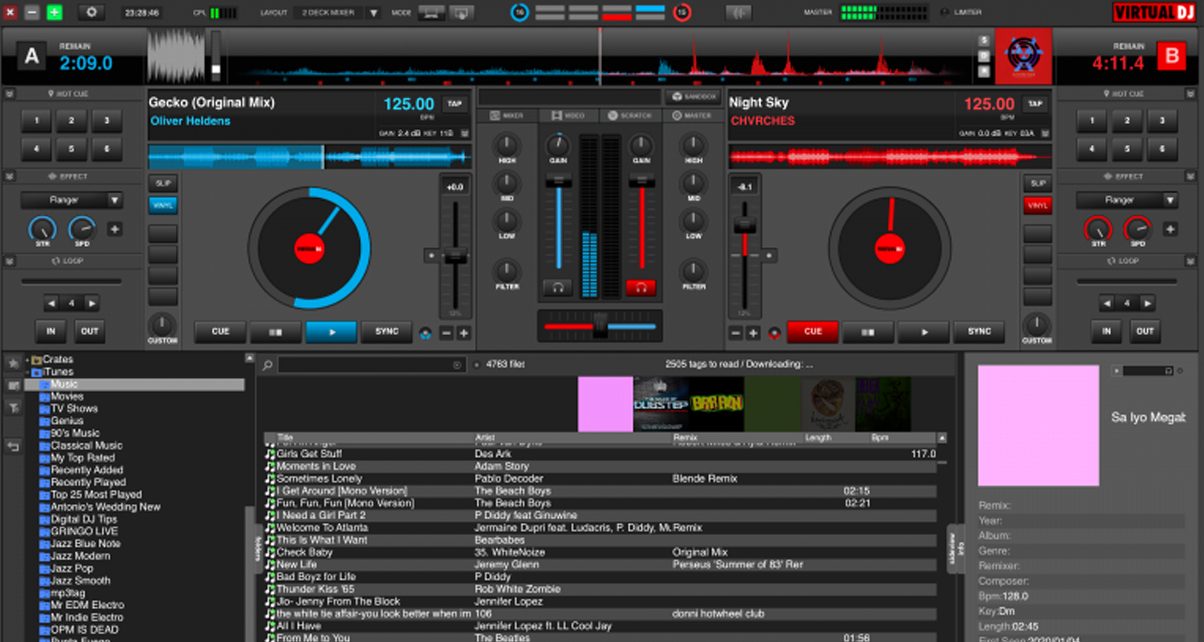Click the plus icon beside deck B effect knobs
The image size is (1204, 642).
tap(1170, 230)
